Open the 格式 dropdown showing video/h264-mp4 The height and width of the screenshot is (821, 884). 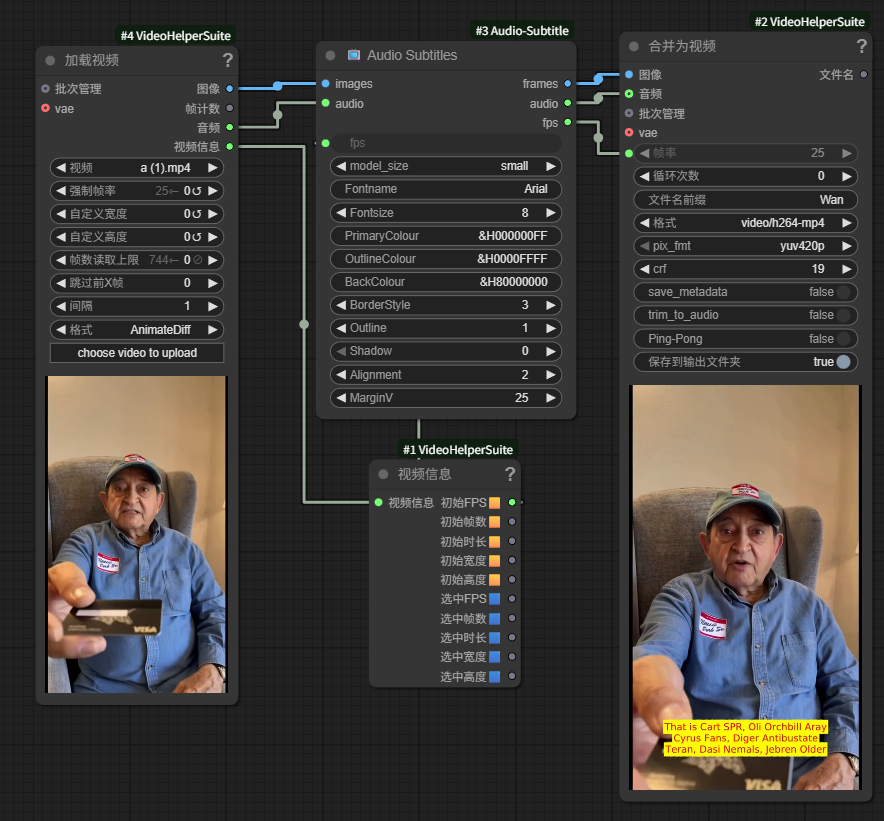click(746, 223)
